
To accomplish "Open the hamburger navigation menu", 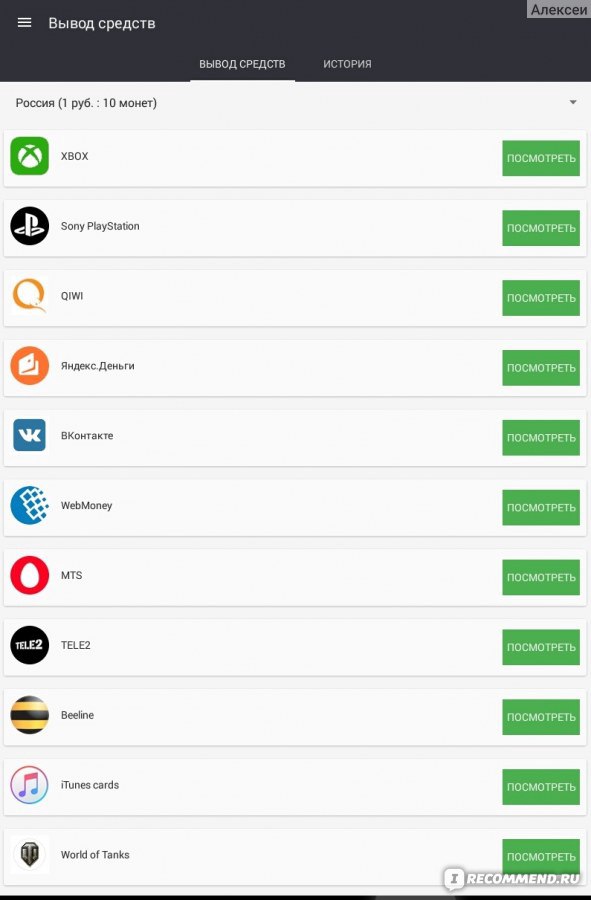I will pos(24,23).
